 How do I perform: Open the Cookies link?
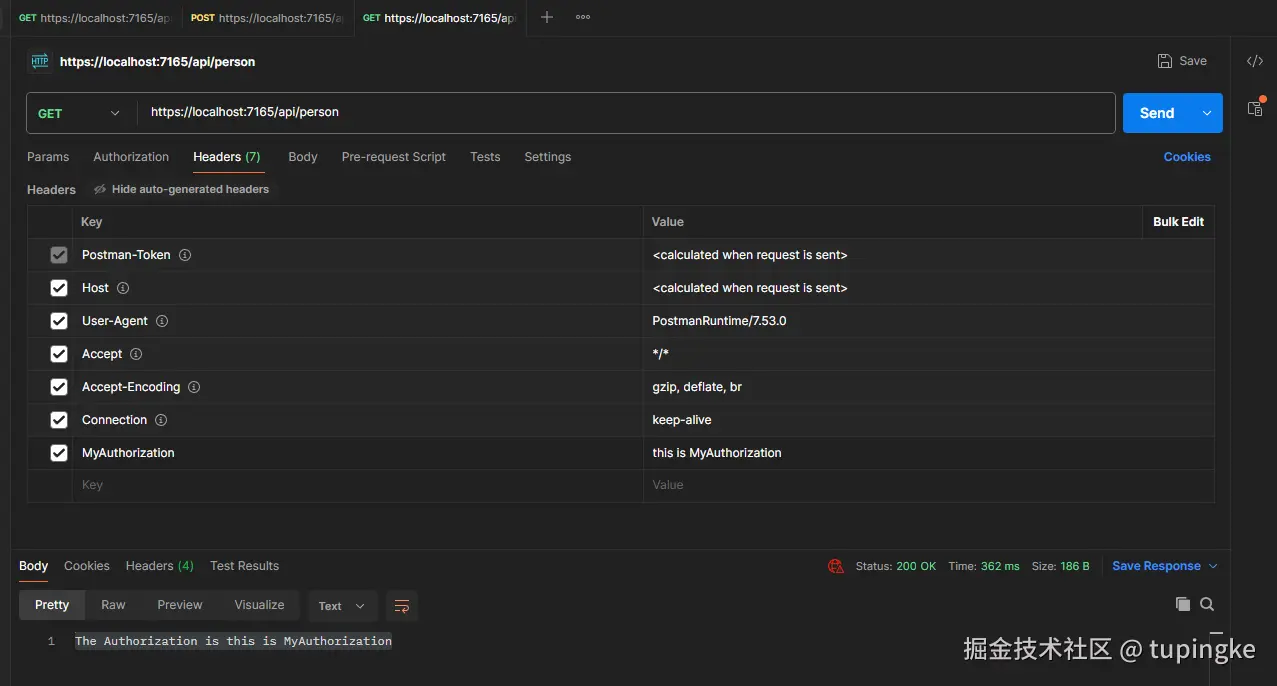(x=1187, y=157)
